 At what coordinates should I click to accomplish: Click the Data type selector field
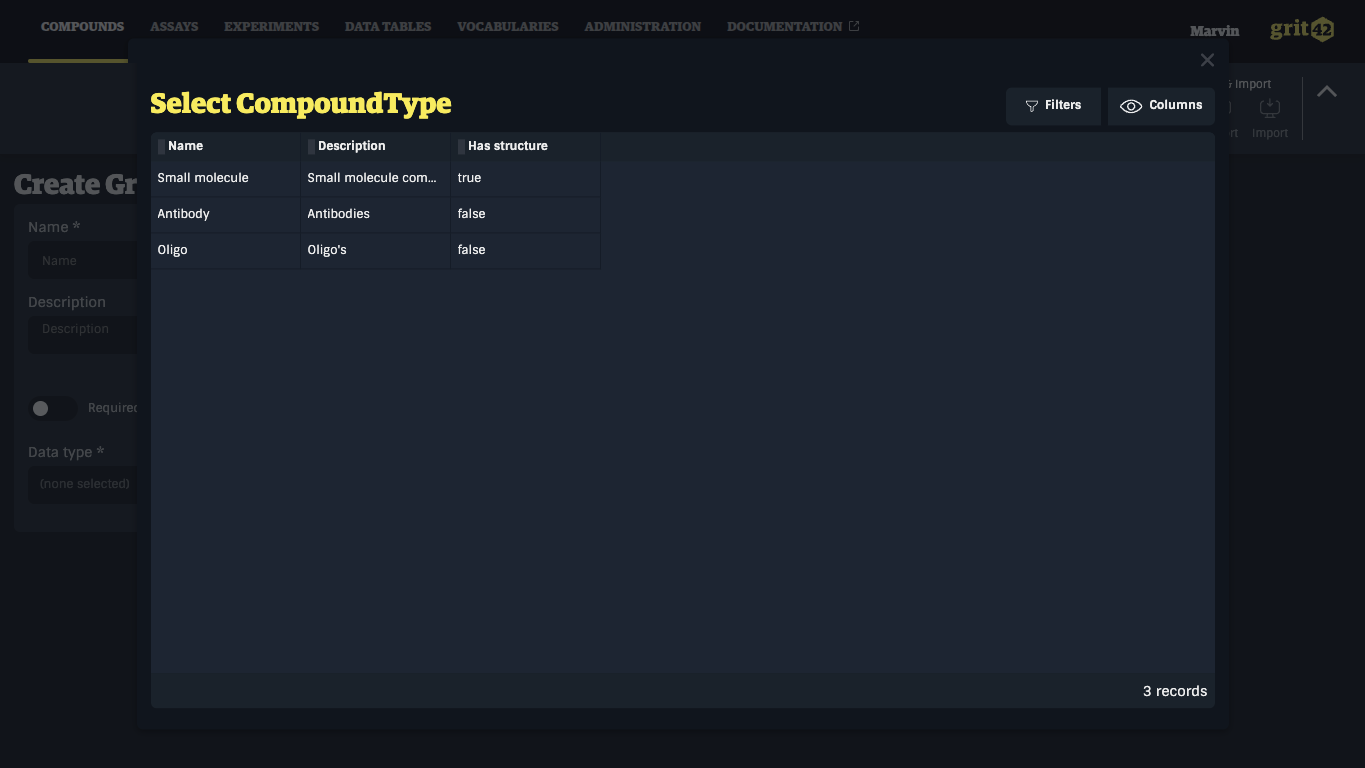[x=82, y=484]
